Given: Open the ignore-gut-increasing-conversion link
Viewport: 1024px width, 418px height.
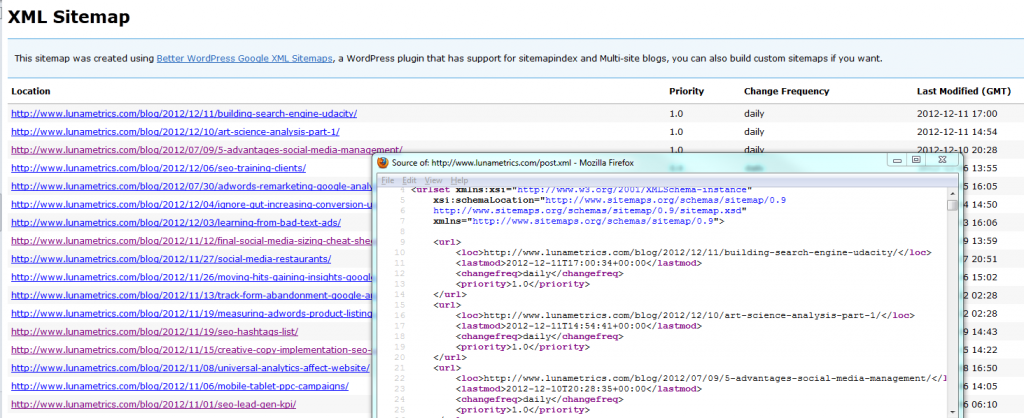Looking at the screenshot, I should pyautogui.click(x=192, y=204).
